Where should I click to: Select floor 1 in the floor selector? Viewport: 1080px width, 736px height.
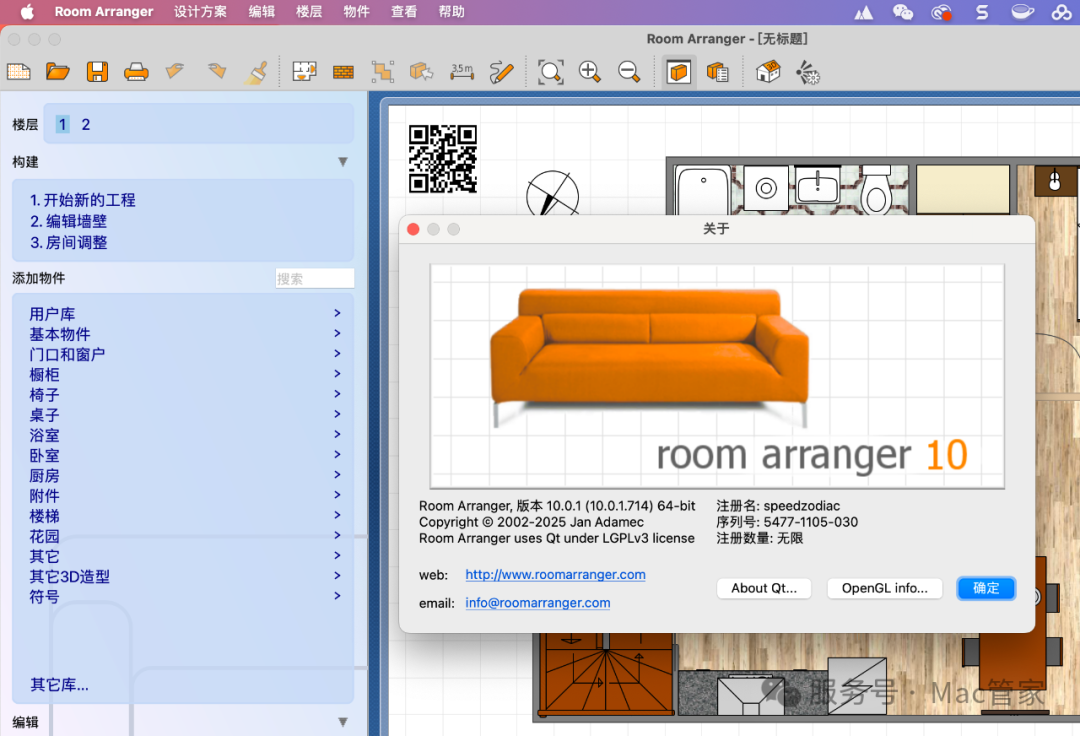pos(62,124)
